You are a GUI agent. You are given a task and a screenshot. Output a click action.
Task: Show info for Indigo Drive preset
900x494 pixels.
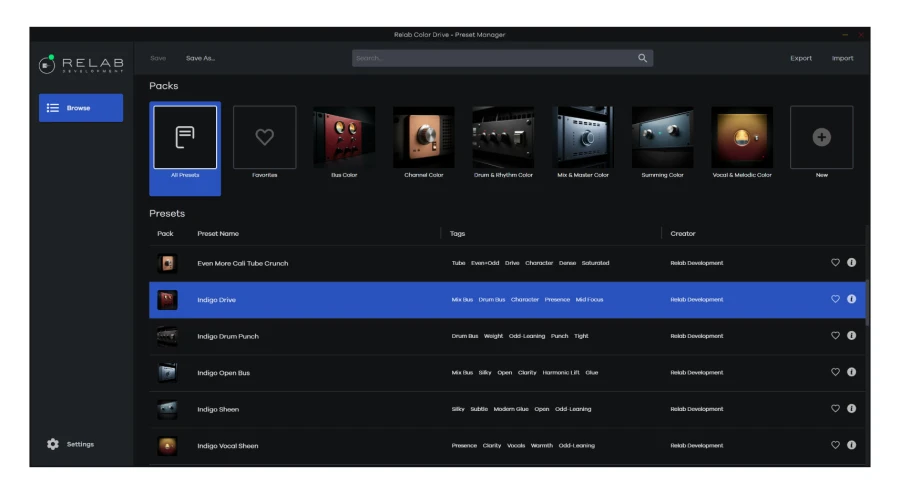(x=851, y=299)
